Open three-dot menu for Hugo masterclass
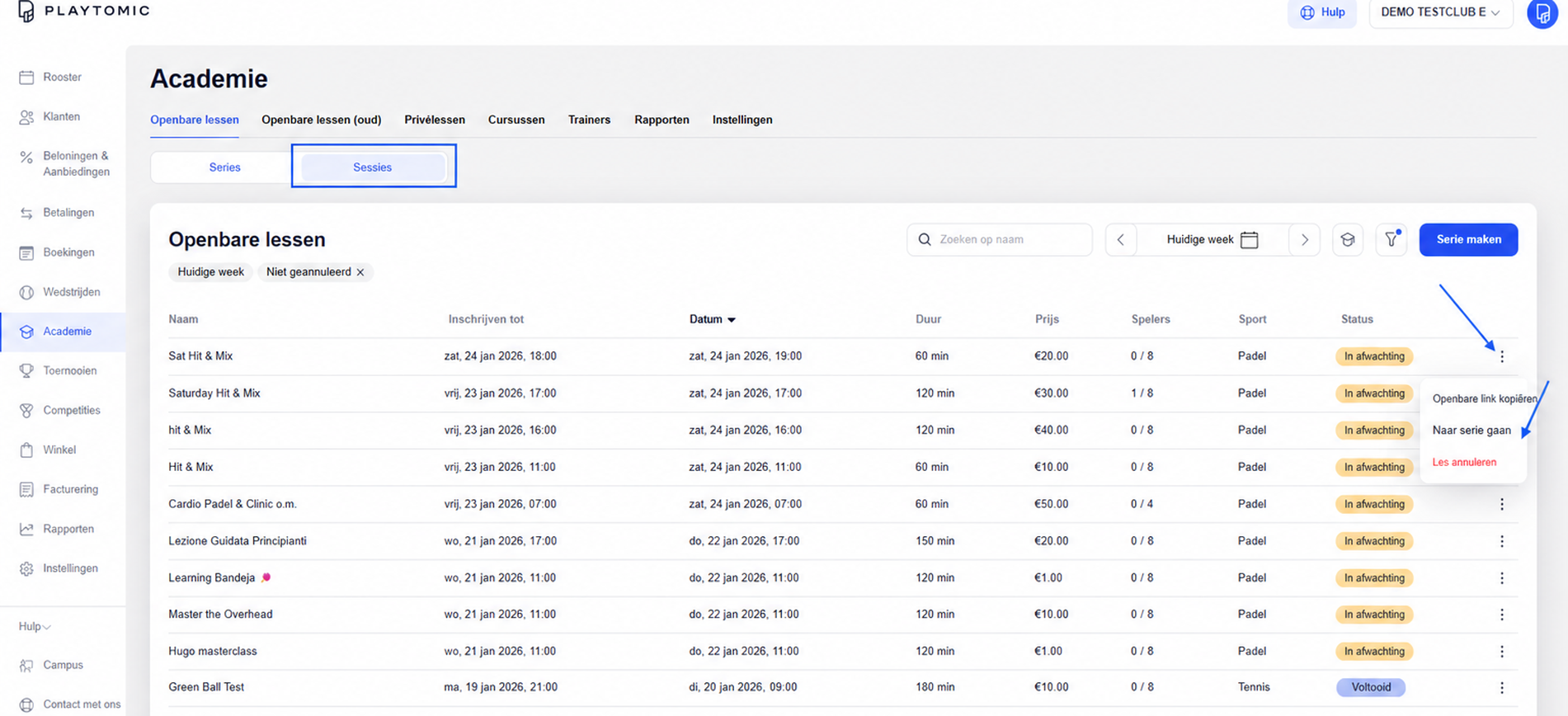 coord(1502,652)
